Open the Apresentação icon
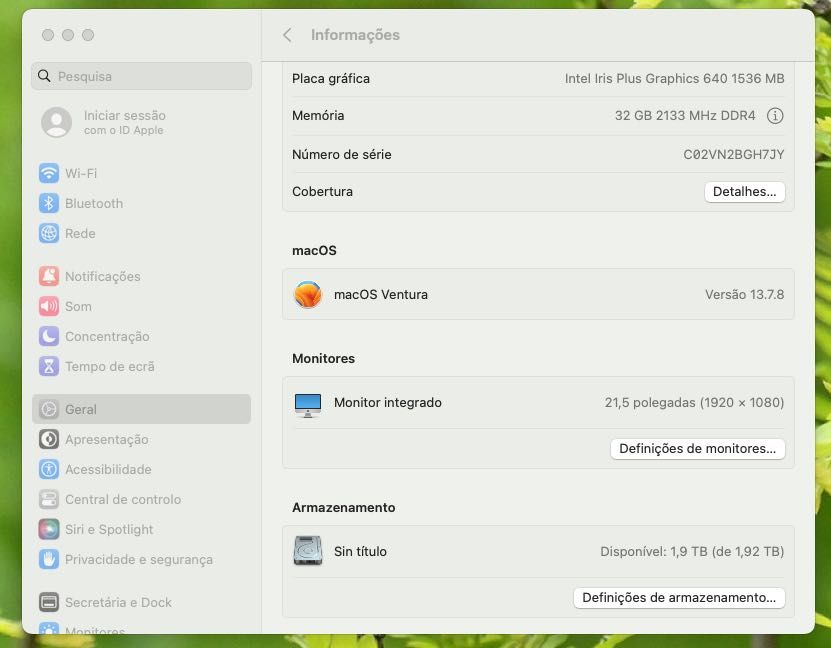 tap(49, 440)
